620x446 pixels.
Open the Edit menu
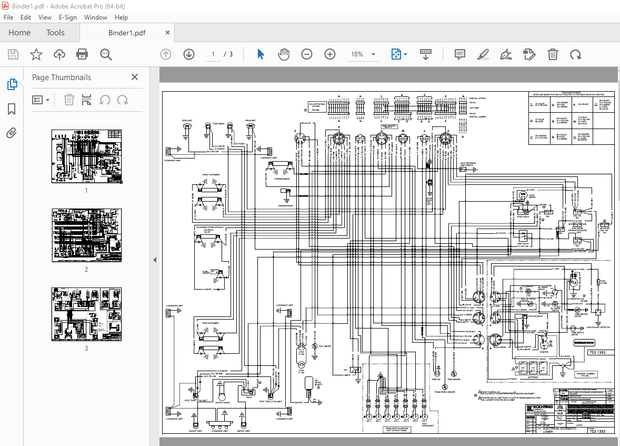[26, 17]
